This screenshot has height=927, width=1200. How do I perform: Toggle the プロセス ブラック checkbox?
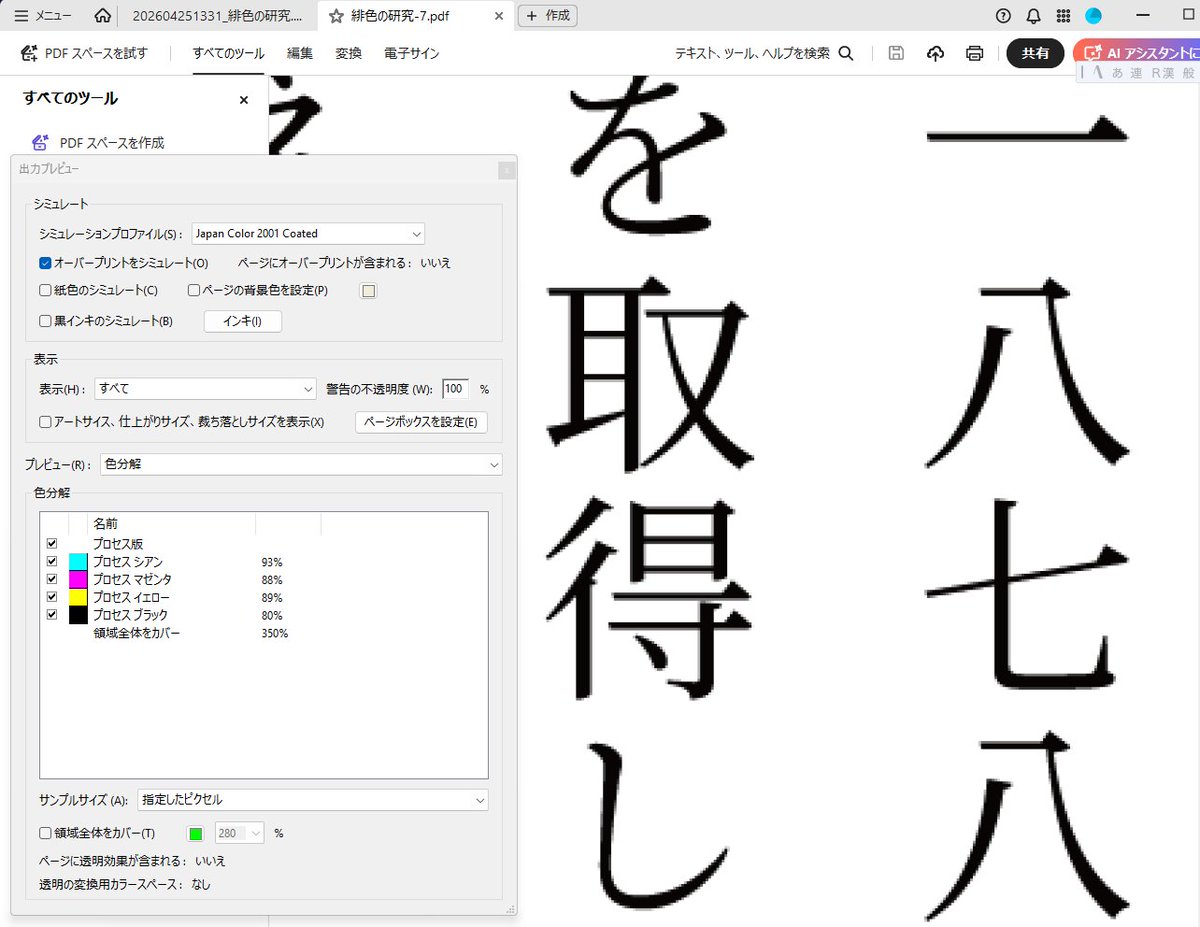[51, 615]
